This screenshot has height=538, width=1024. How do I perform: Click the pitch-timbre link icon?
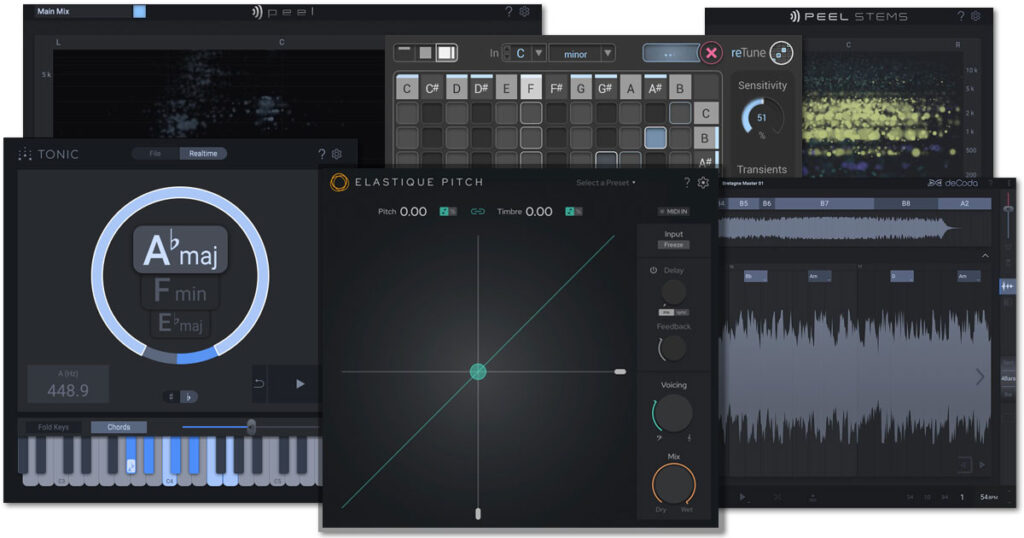pyautogui.click(x=478, y=212)
